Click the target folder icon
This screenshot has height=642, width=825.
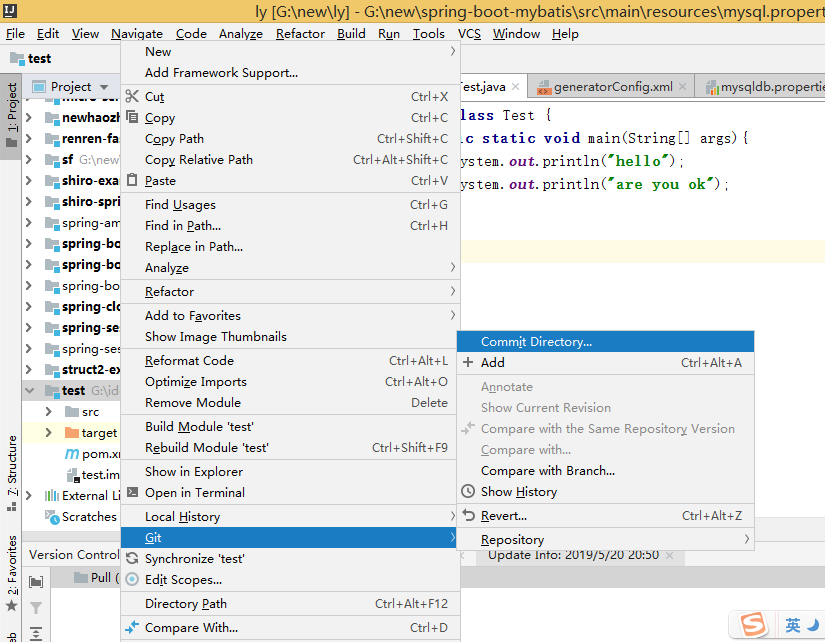pyautogui.click(x=72, y=433)
